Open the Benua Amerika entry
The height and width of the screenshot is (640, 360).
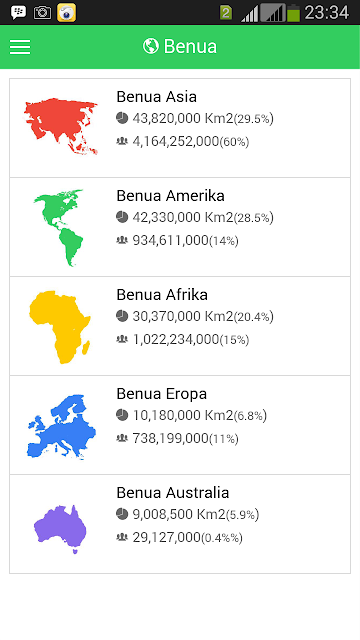click(180, 227)
